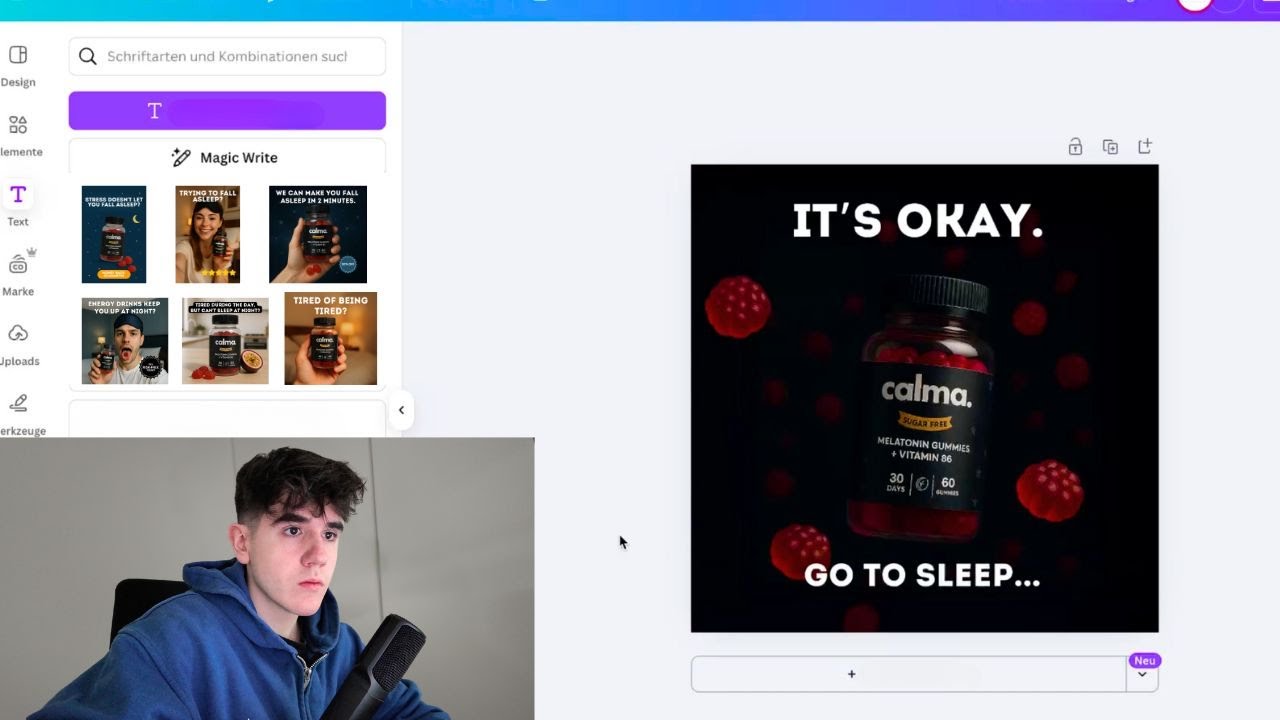Select 'Trying to fall asleep?' template
The image size is (1280, 720).
[208, 234]
